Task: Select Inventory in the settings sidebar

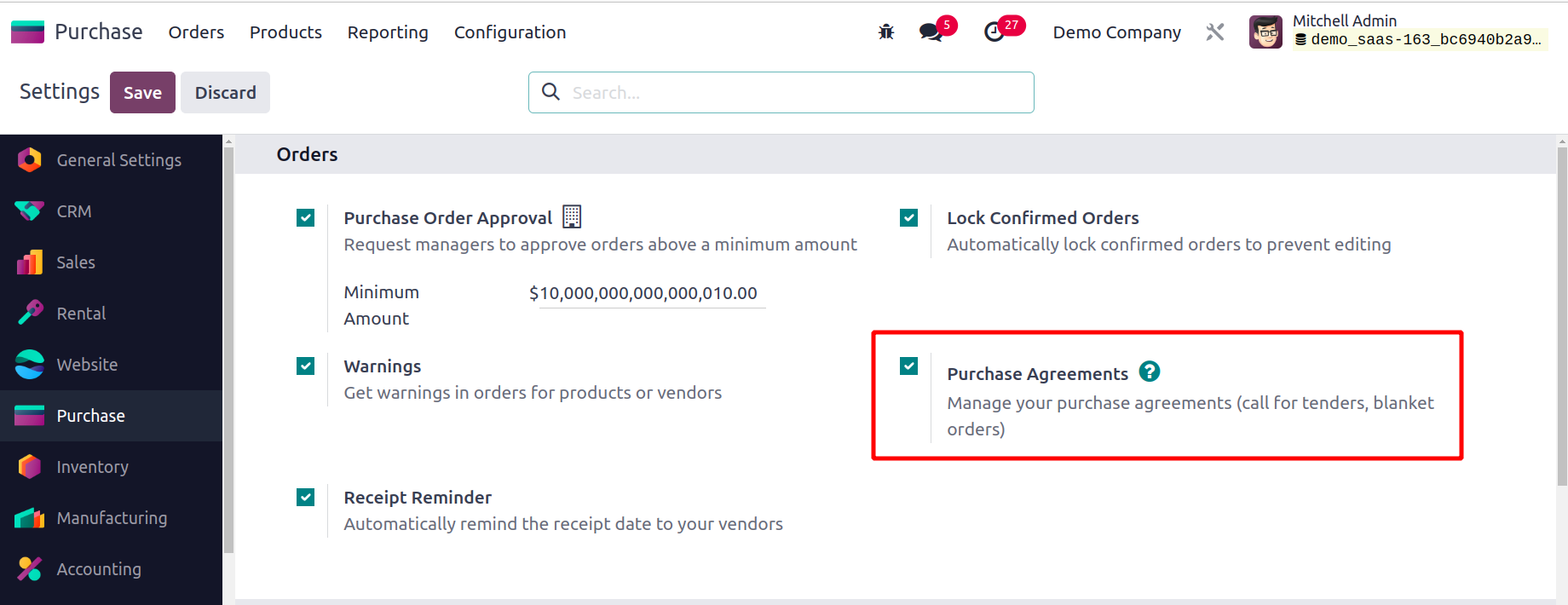Action: click(x=92, y=467)
